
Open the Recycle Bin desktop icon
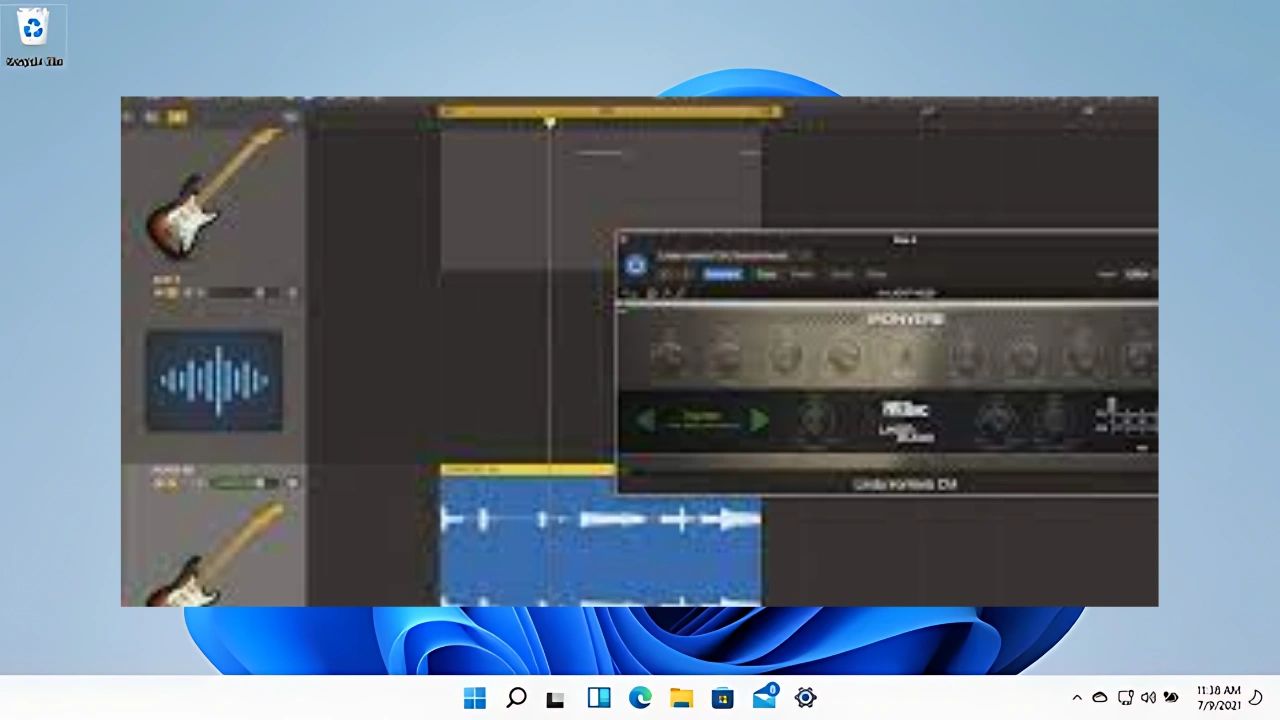pyautogui.click(x=34, y=37)
